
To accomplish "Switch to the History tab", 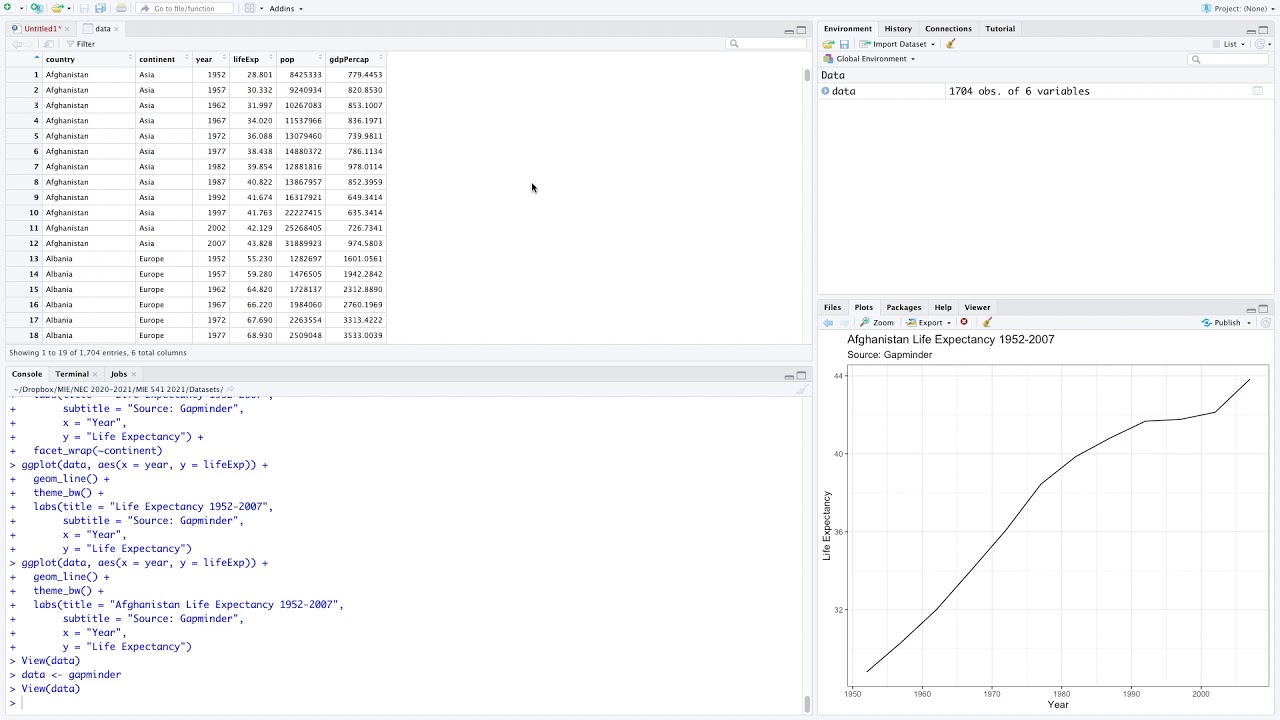I will (x=898, y=29).
